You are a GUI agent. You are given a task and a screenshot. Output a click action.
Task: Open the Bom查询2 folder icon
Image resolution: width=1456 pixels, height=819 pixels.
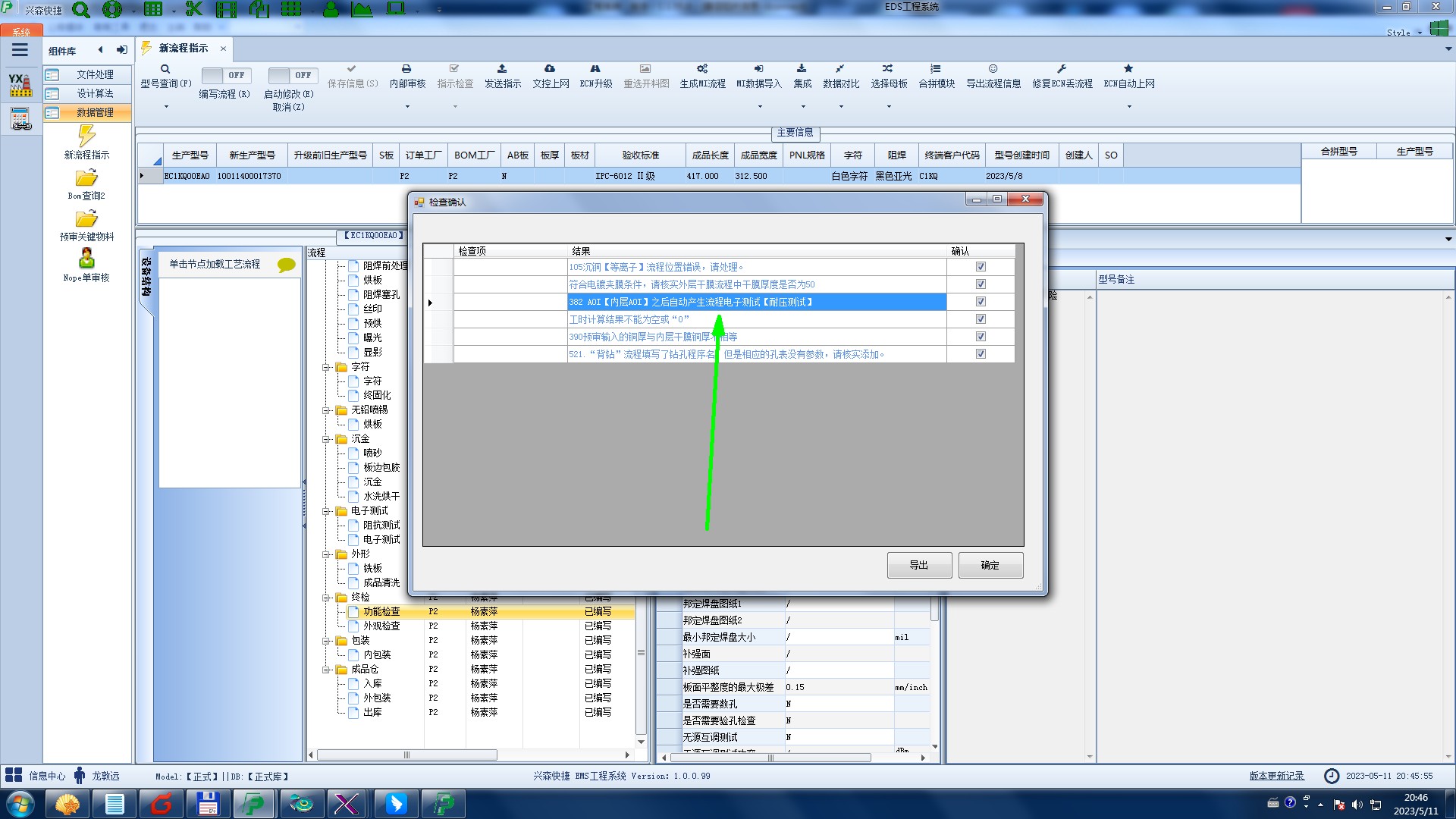[x=86, y=178]
